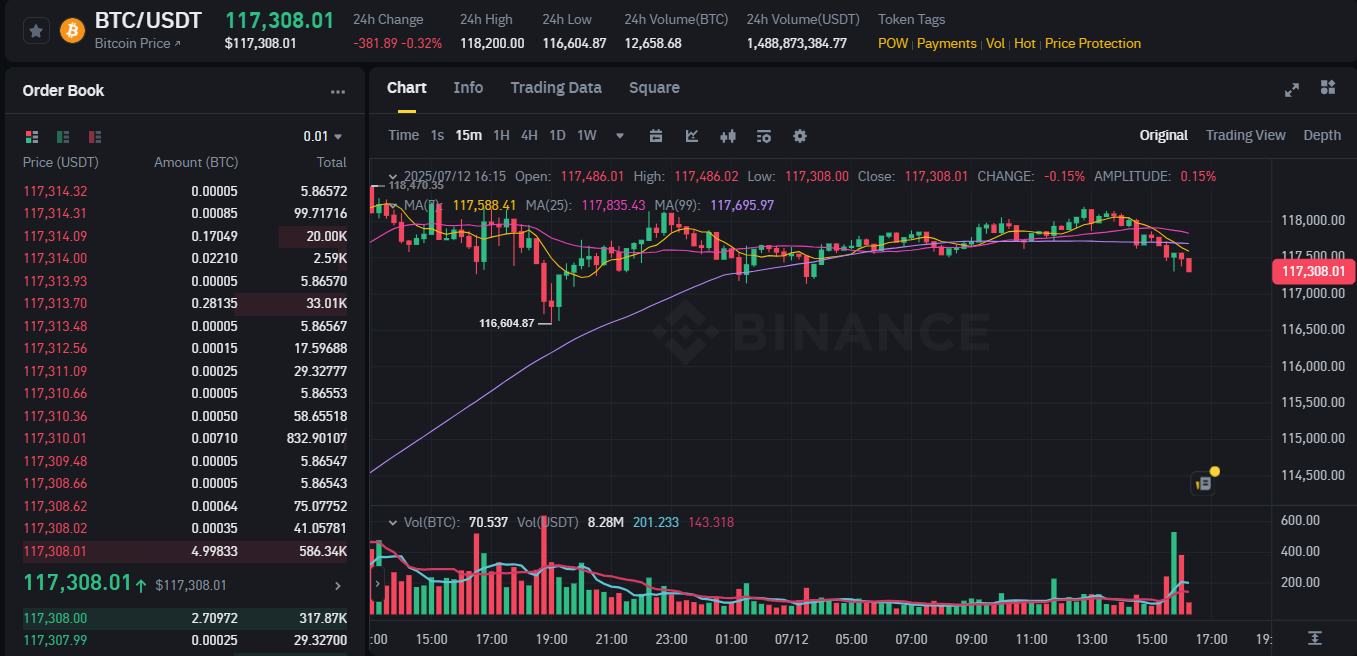Click the Price Protection tag
Image resolution: width=1357 pixels, height=656 pixels.
click(1093, 43)
